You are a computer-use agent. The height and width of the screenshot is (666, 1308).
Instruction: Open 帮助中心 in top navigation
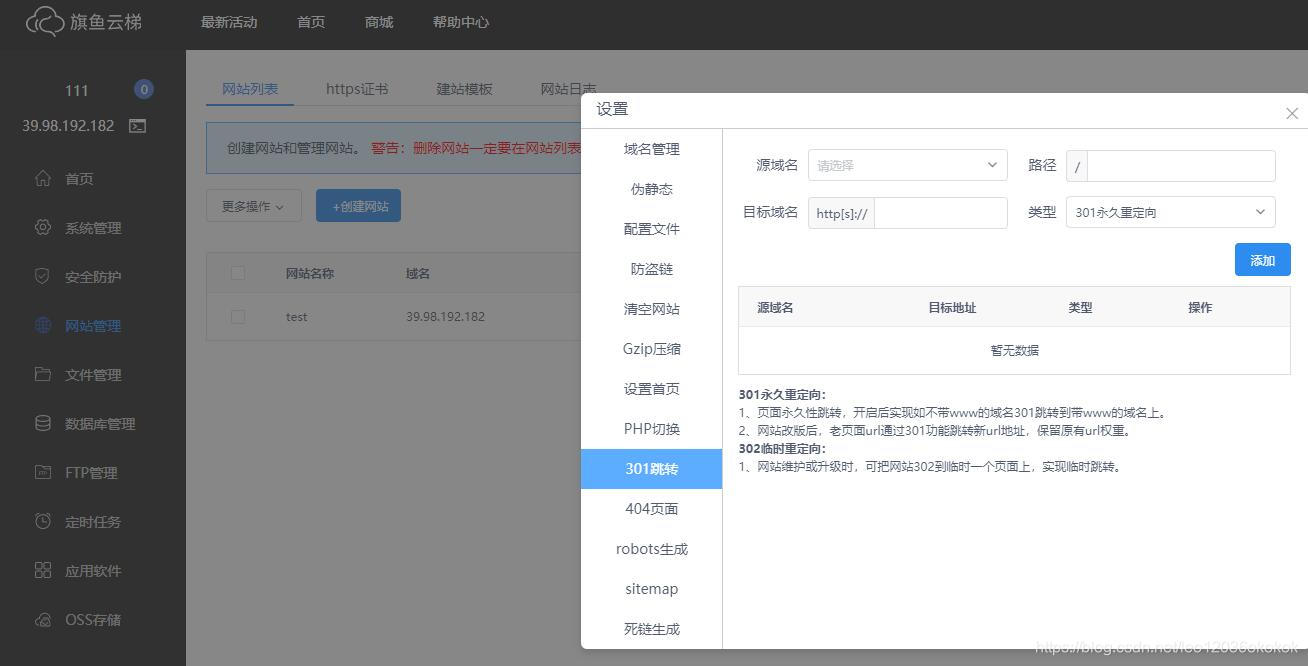point(461,22)
